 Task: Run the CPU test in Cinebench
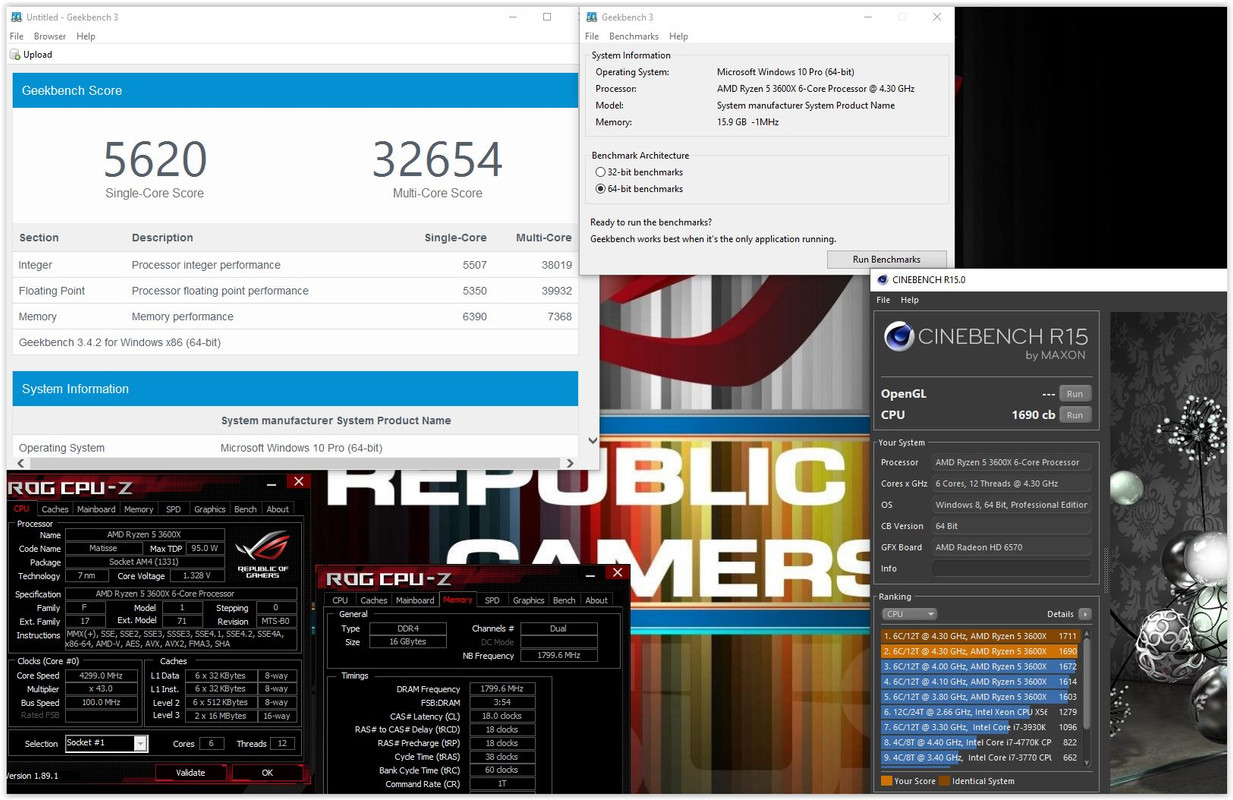[x=1075, y=415]
